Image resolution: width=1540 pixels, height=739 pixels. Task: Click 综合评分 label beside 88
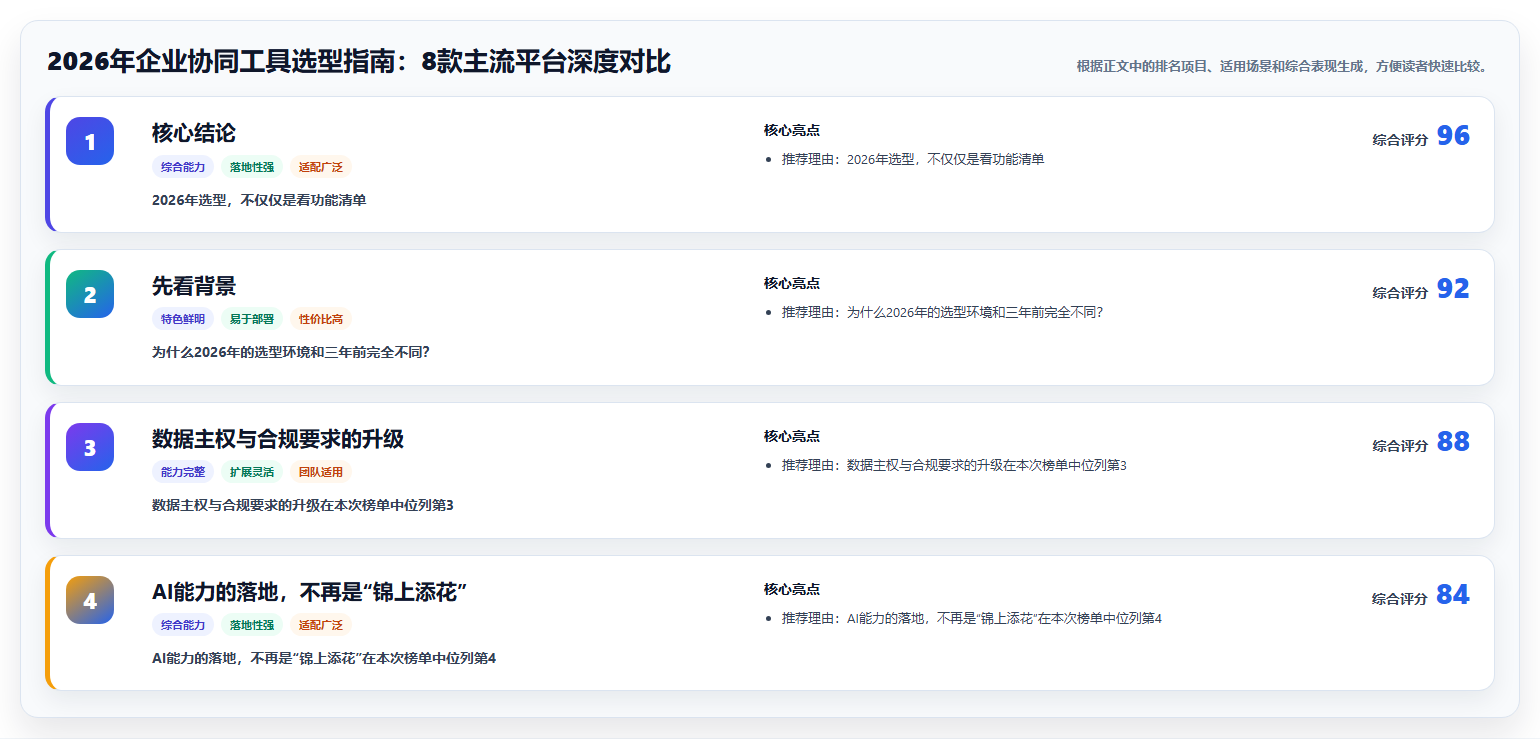pyautogui.click(x=1400, y=446)
